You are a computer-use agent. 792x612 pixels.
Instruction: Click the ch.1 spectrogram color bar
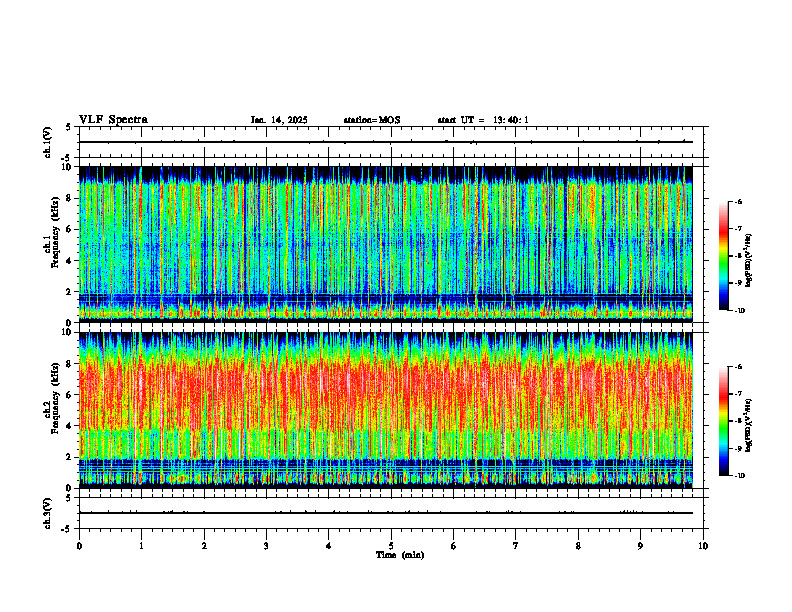tap(724, 256)
